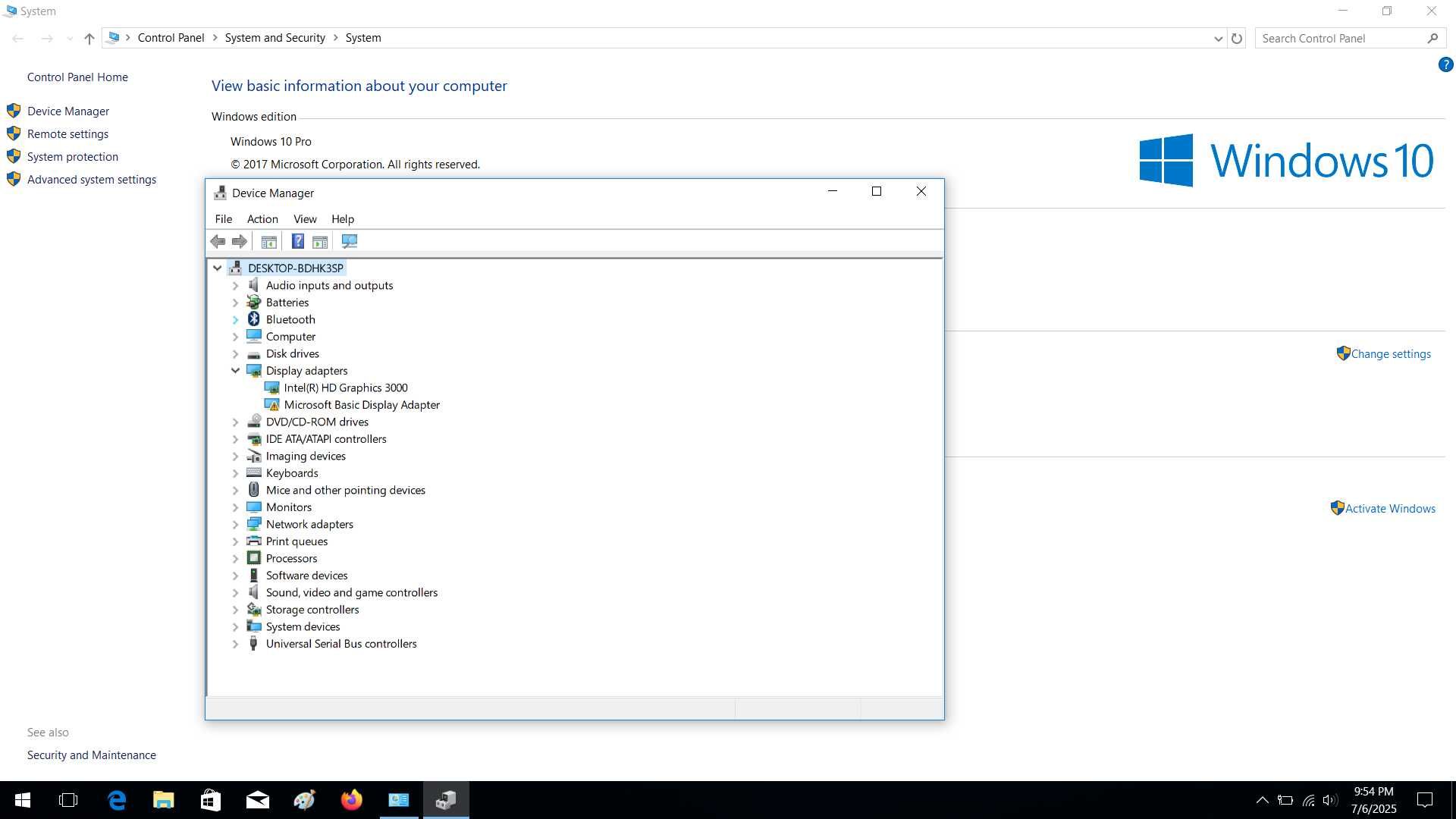The width and height of the screenshot is (1456, 819).
Task: Select the IDE ATA/ATAPI controllers item
Action: tap(326, 439)
